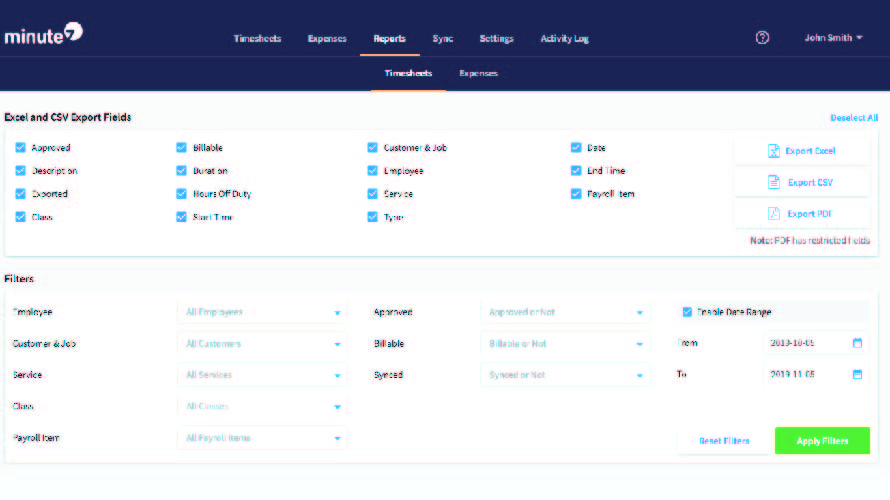Image resolution: width=890 pixels, height=500 pixels.
Task: Click the Export Excel file icon
Action: click(x=773, y=151)
